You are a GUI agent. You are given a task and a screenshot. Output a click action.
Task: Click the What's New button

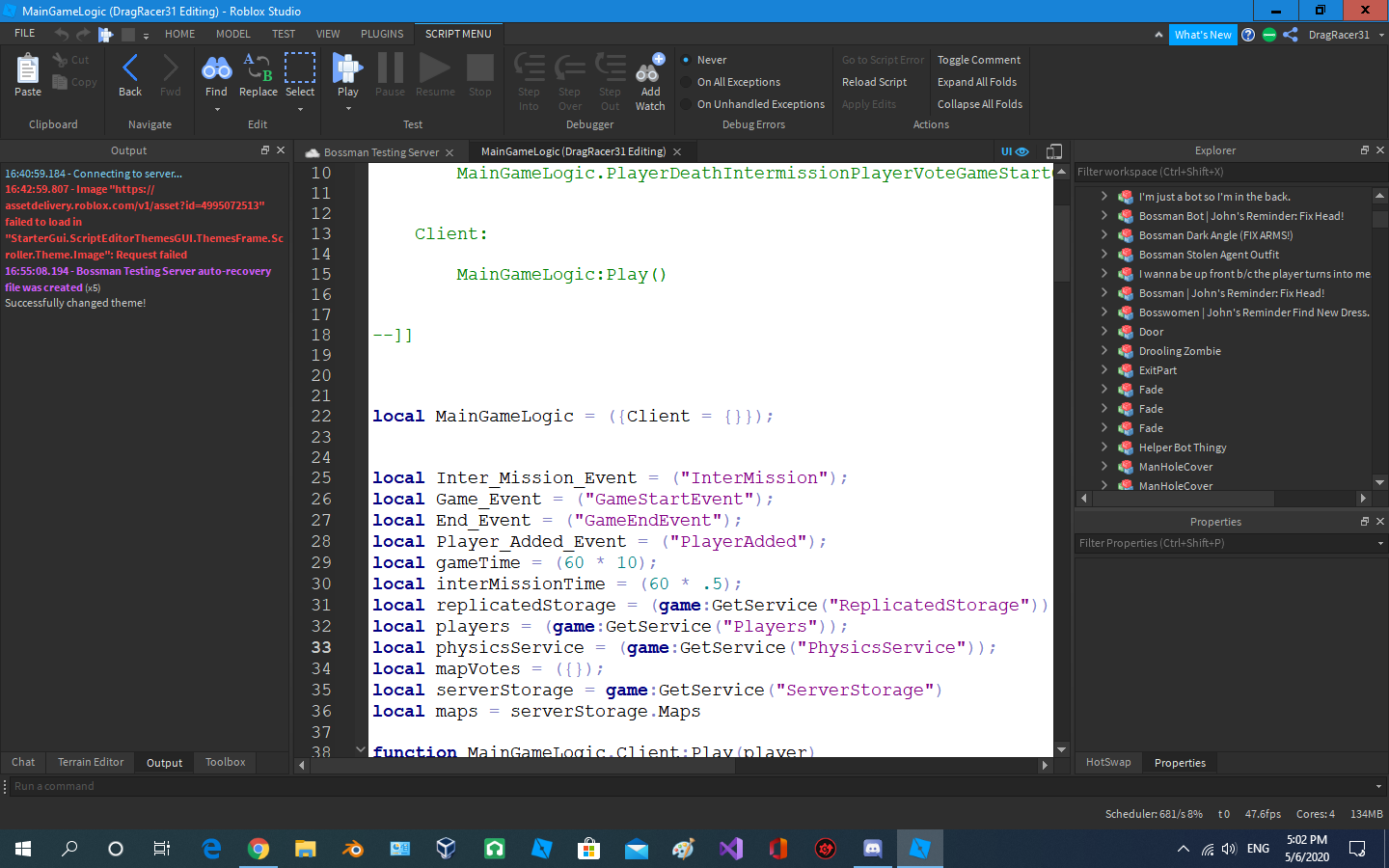(x=1203, y=34)
